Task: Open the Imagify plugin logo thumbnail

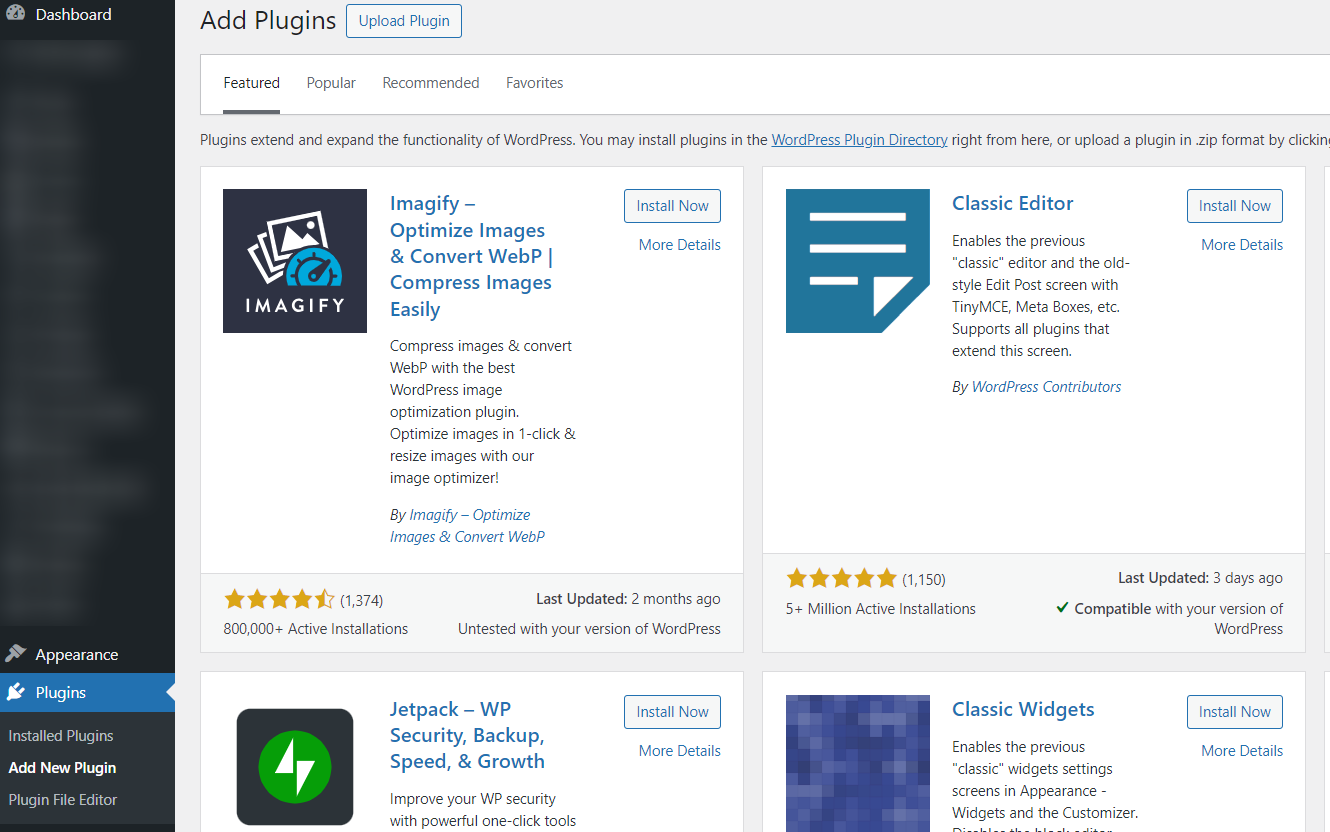Action: coord(295,261)
